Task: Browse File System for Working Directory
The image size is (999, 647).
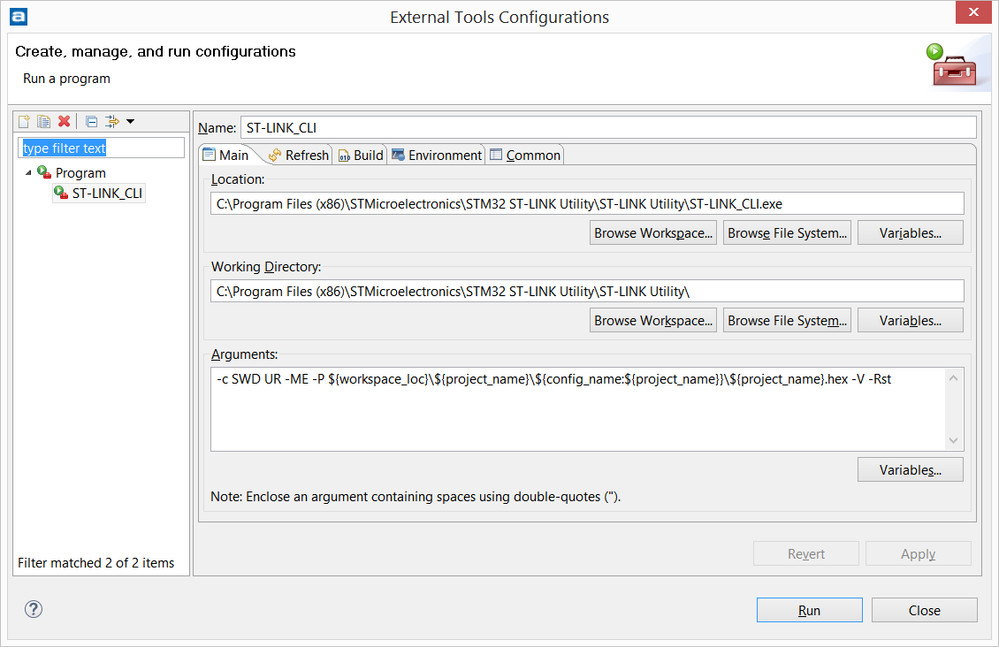Action: coord(787,320)
